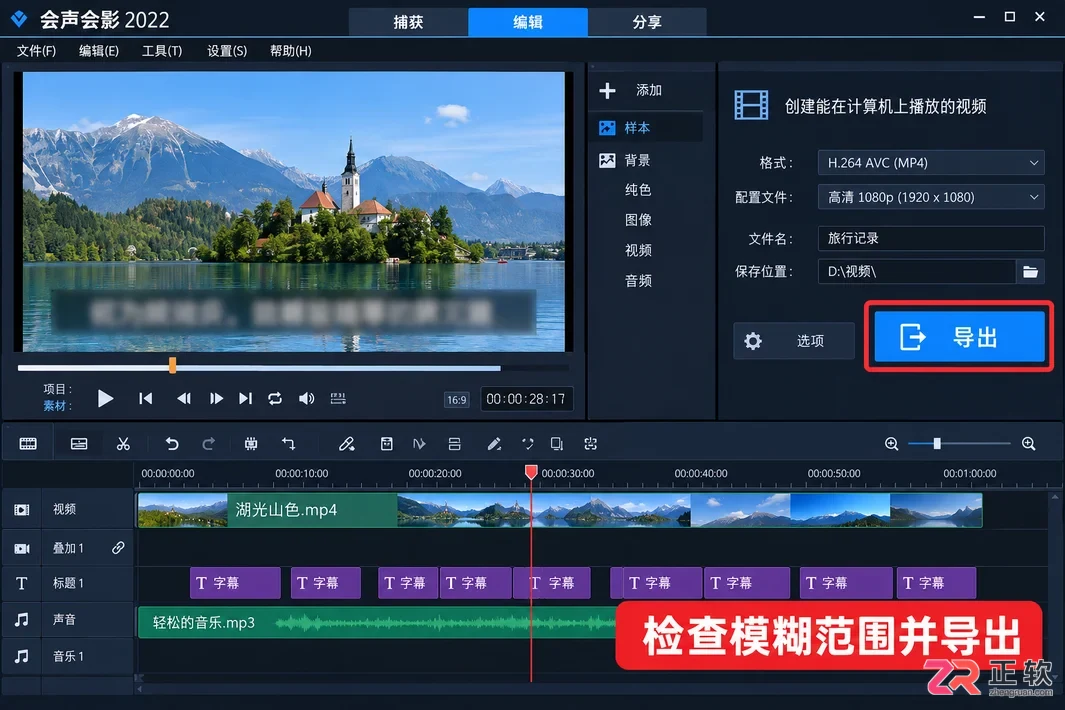
Task: Click the blue 导出 export button
Action: 959,337
